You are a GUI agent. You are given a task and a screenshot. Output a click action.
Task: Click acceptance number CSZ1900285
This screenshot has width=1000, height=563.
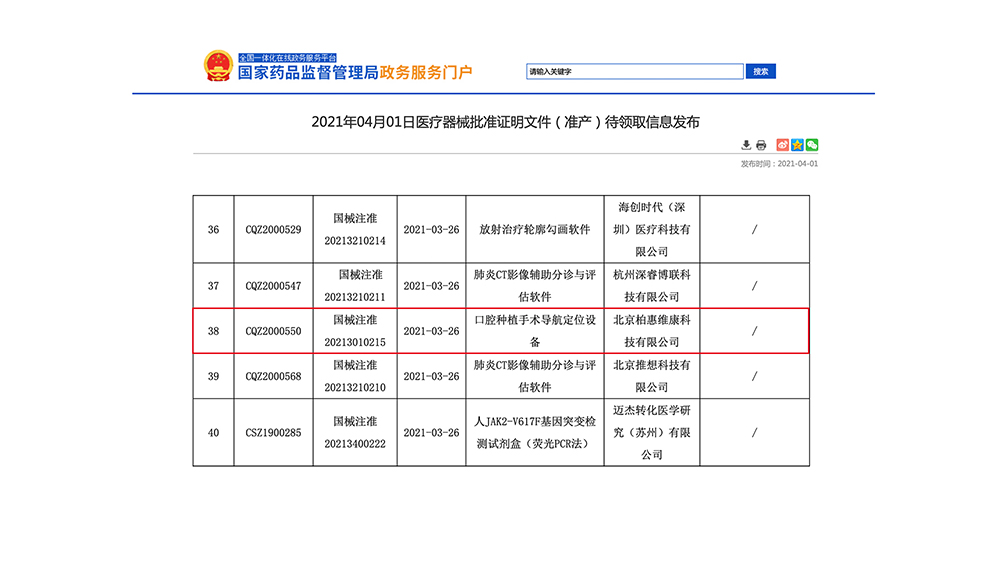[273, 433]
